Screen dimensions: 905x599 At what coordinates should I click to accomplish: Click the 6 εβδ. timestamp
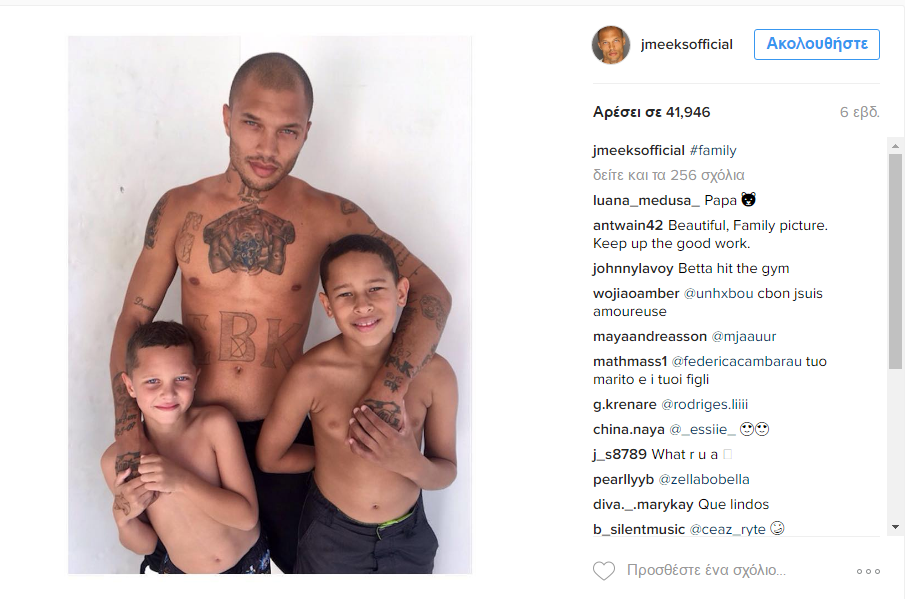[x=859, y=112]
